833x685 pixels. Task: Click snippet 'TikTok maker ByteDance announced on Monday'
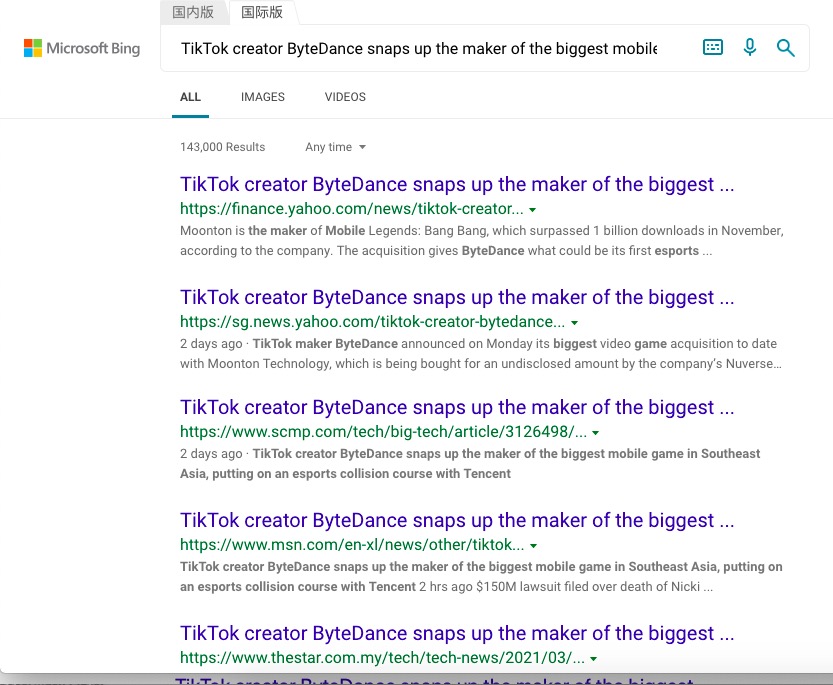tap(481, 354)
